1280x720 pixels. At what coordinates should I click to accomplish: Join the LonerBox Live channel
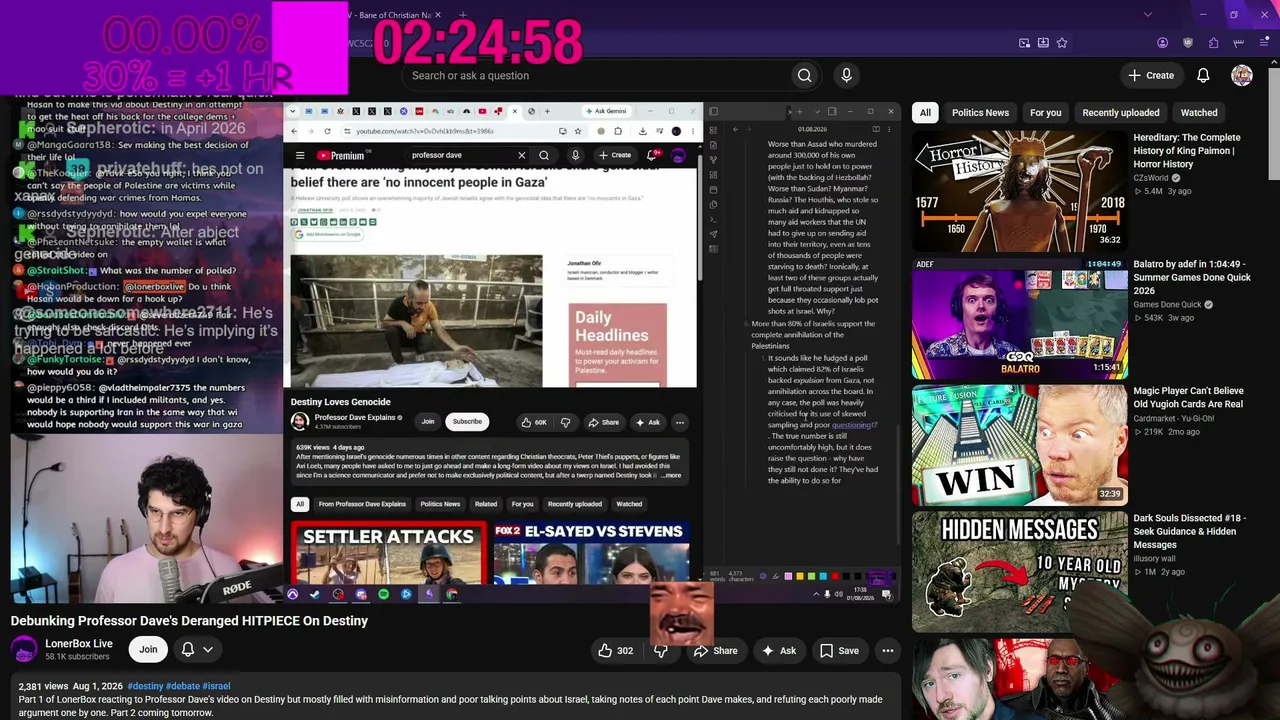click(x=148, y=650)
